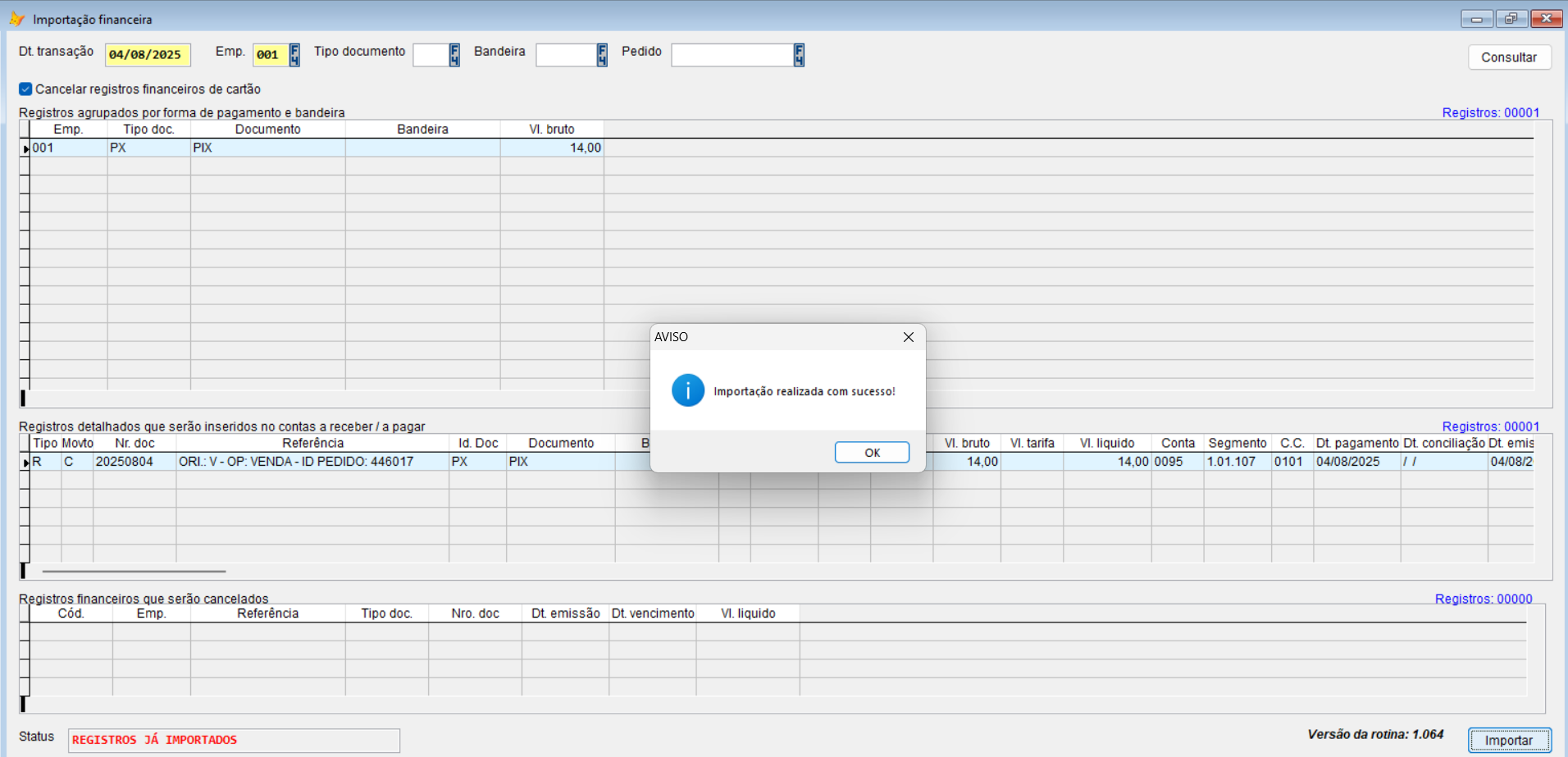Click the Status field showing REGISTROS JÁ IMPORTADOS

(234, 740)
